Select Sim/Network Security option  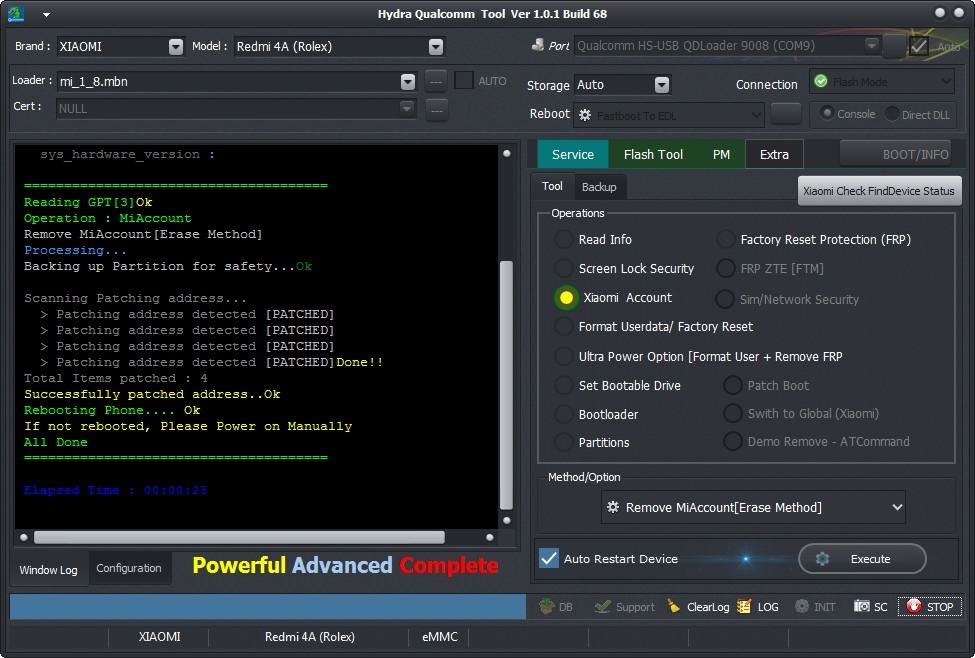[724, 299]
